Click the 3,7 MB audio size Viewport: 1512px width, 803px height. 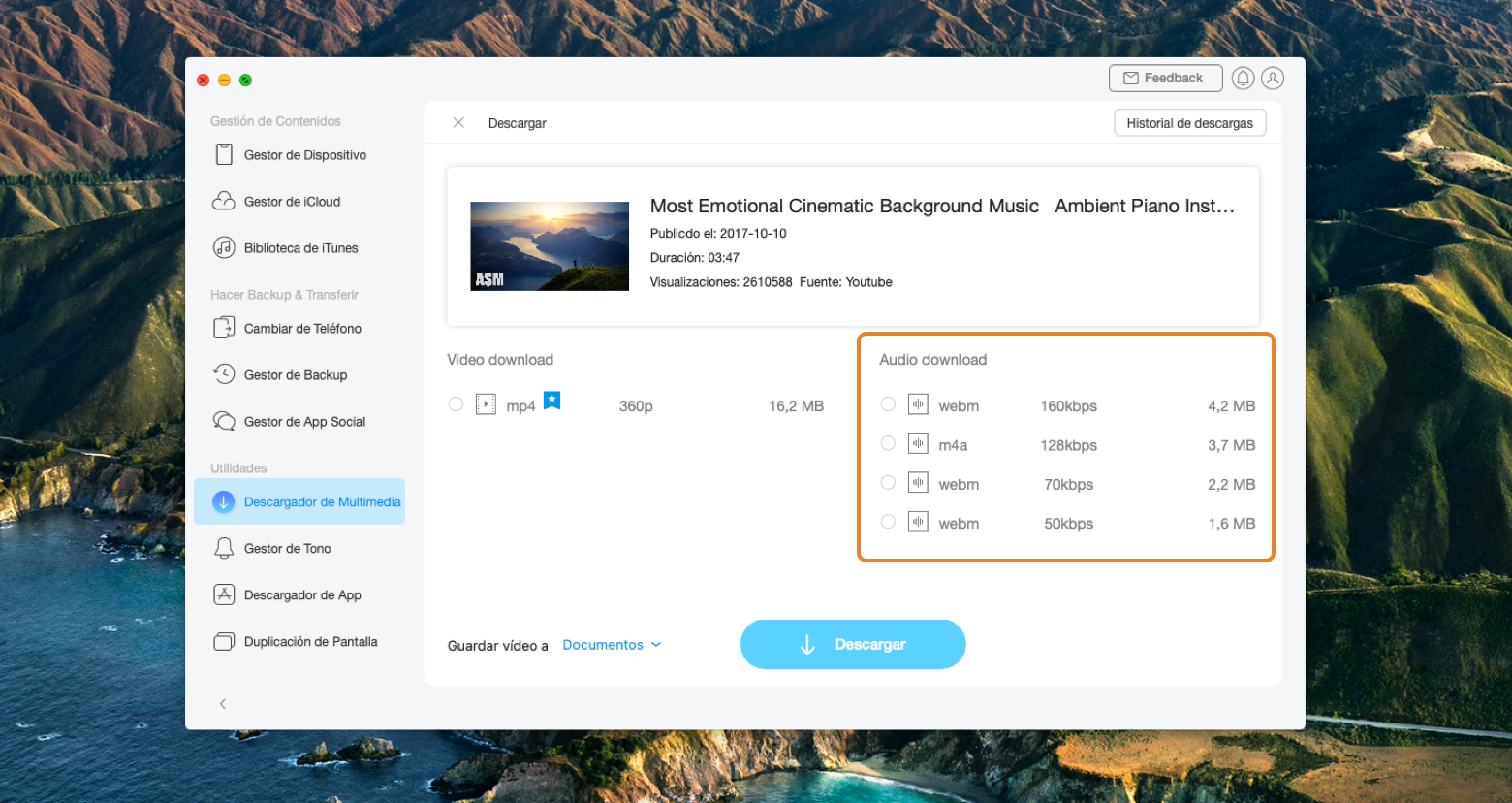click(1231, 445)
